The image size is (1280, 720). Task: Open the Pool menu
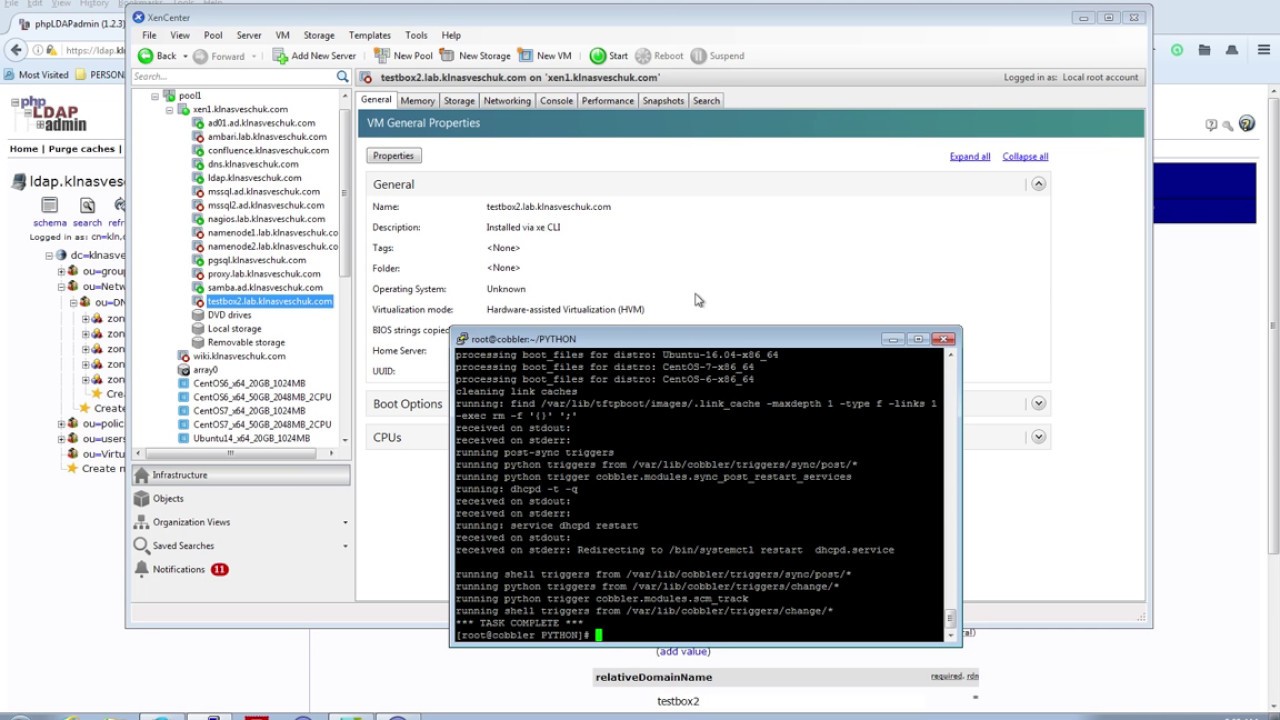click(x=213, y=35)
